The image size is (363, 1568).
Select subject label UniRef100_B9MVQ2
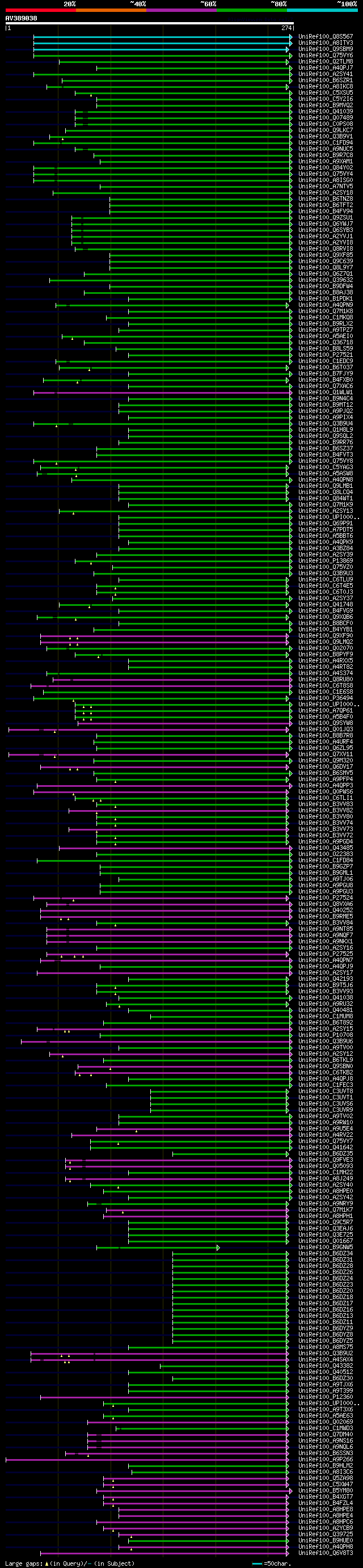click(x=326, y=106)
